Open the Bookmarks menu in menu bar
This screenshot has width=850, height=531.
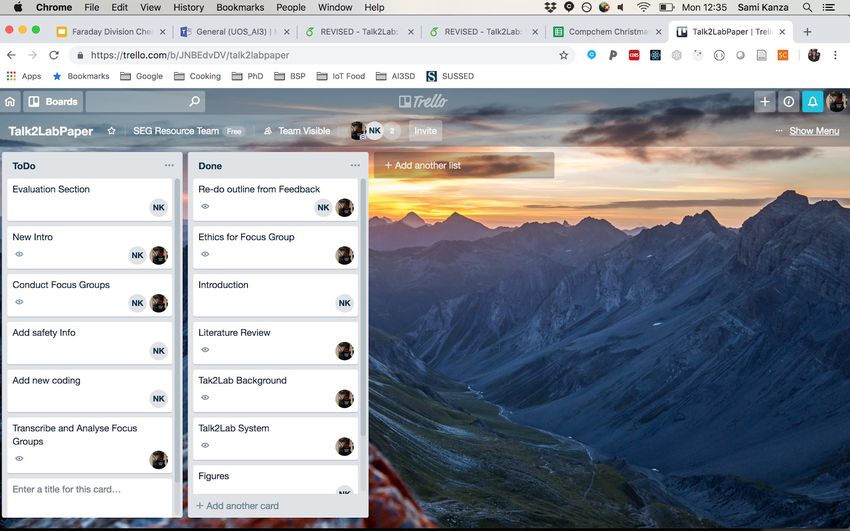(240, 7)
